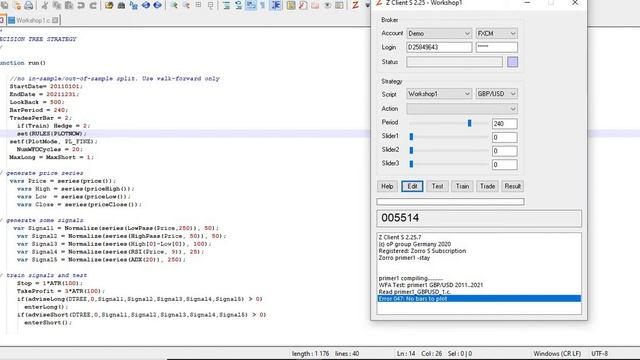Screen dimensions: 640x360
Task: Click the Redo arrow icon
Action: pyautogui.click(x=93, y=5)
